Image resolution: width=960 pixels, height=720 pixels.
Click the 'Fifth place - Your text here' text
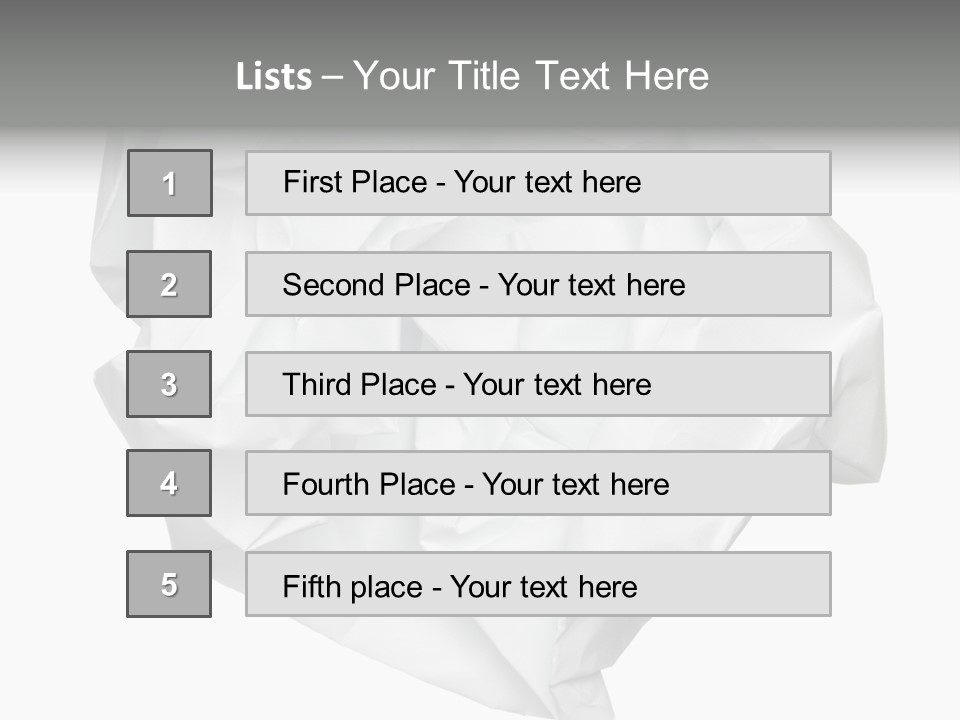[460, 586]
